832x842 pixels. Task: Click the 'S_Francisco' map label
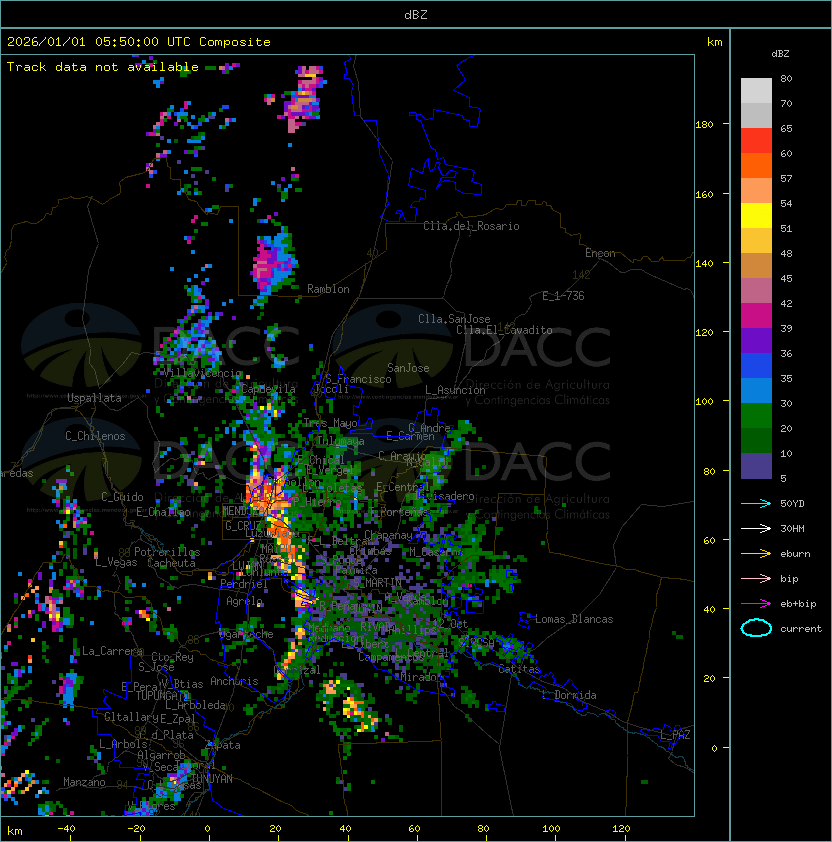click(358, 379)
